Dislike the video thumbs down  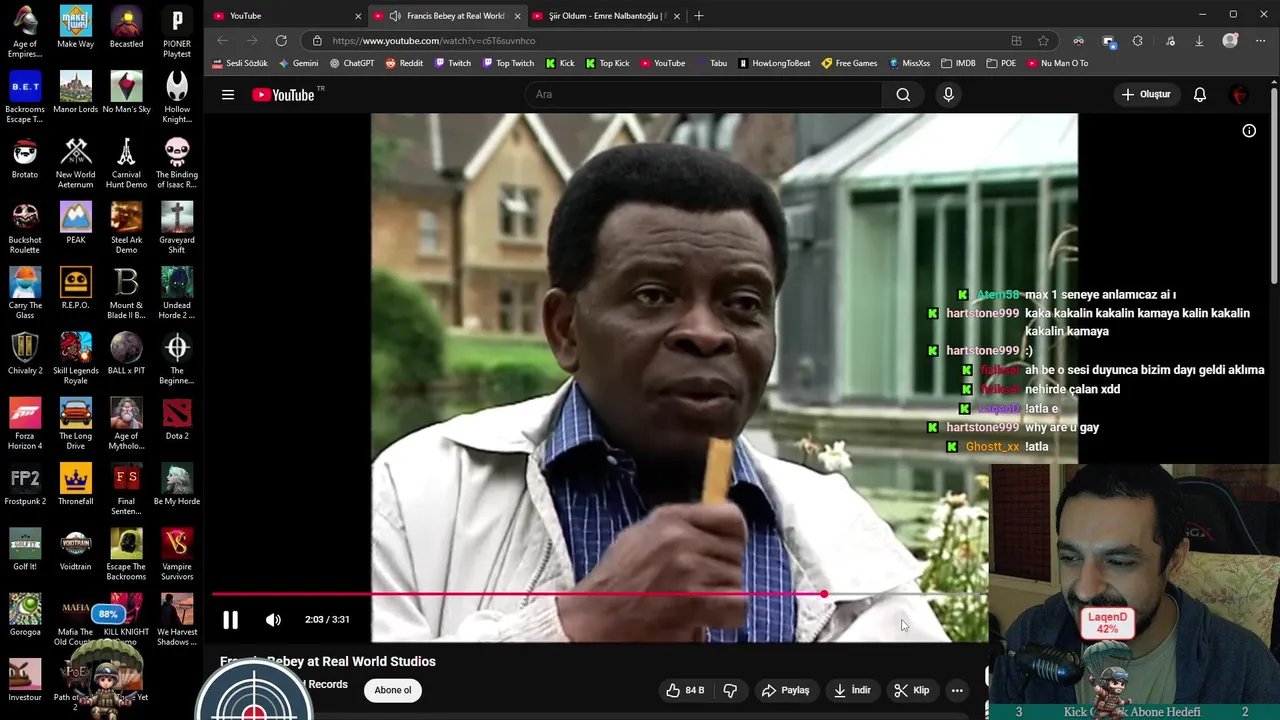(x=730, y=690)
